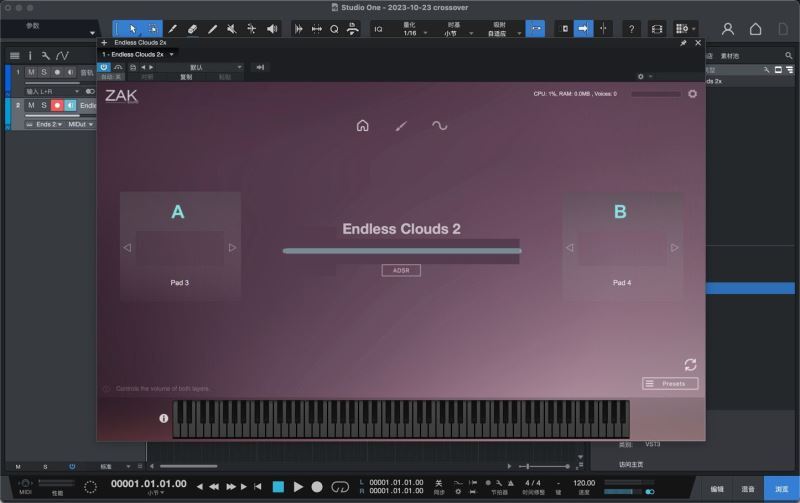The image size is (800, 503).
Task: Click tempo value 120.00
Action: 584,483
